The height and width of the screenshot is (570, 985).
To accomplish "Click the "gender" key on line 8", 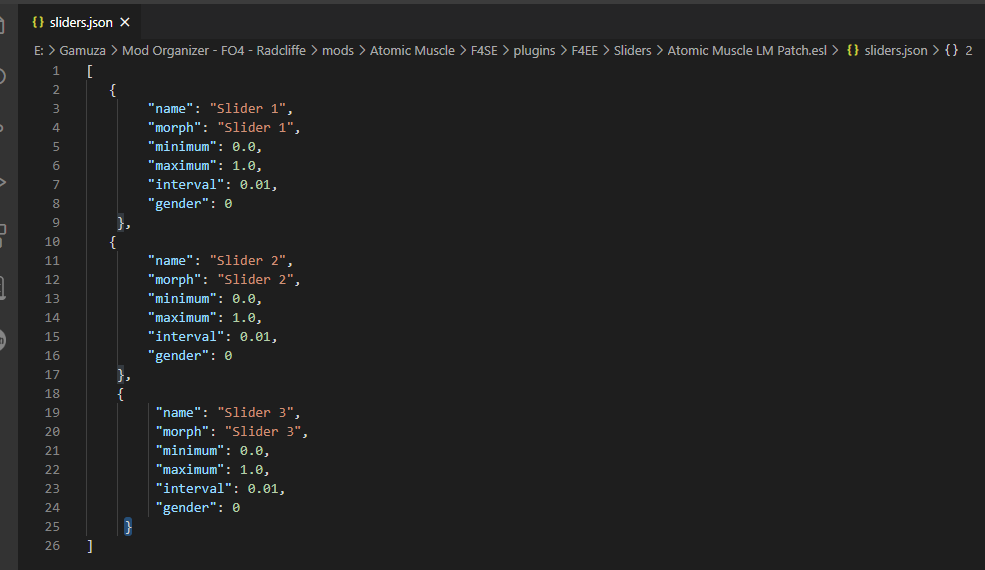I will pos(178,204).
